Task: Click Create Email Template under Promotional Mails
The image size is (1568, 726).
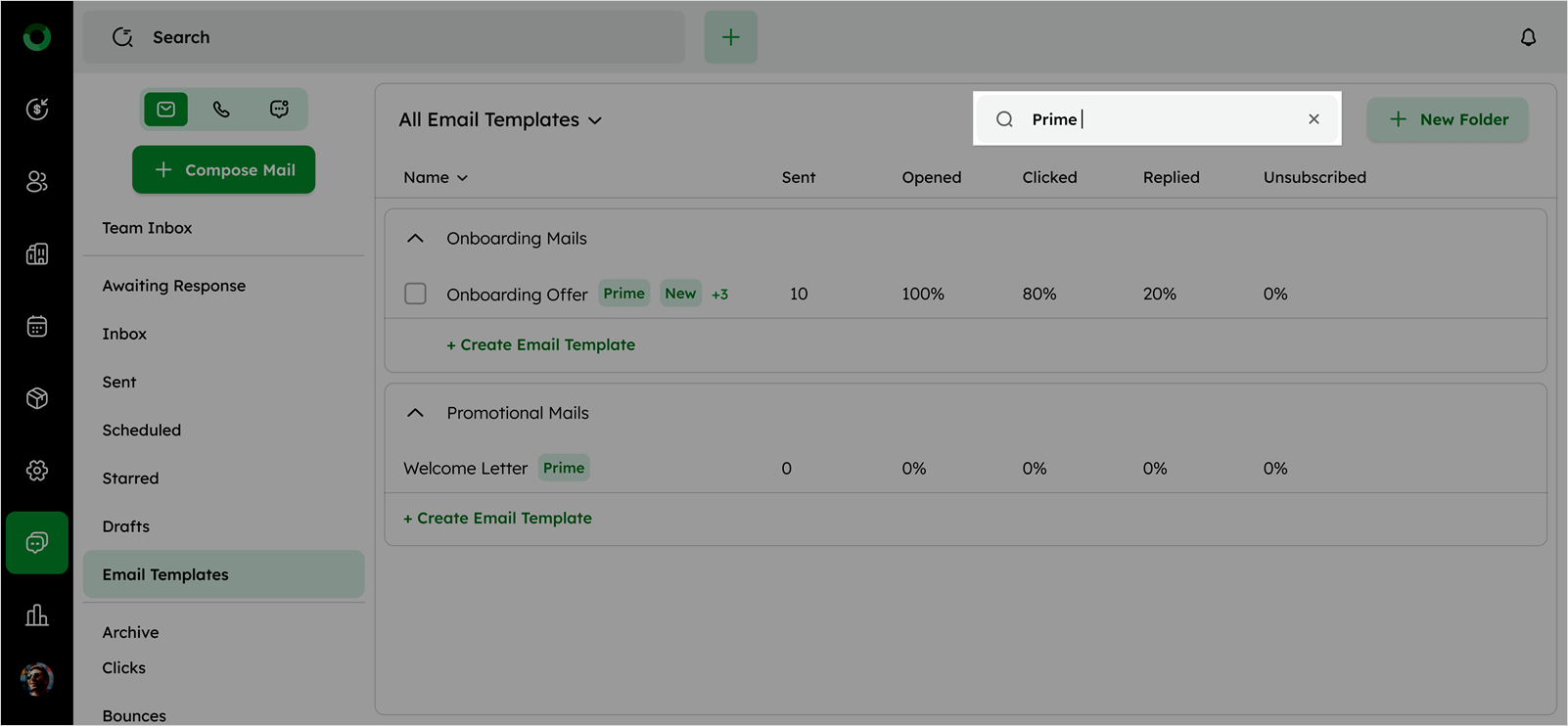Action: pos(497,519)
